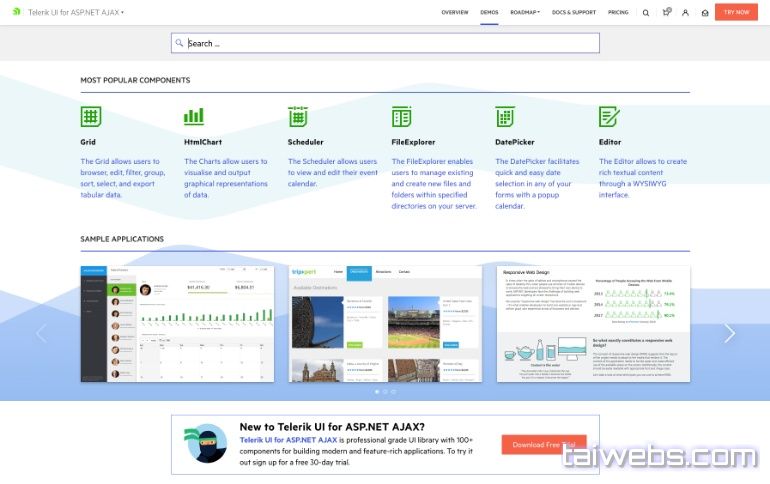Open the Responsive Web Design sample thumbnail
This screenshot has width=770, height=484.
pos(593,323)
